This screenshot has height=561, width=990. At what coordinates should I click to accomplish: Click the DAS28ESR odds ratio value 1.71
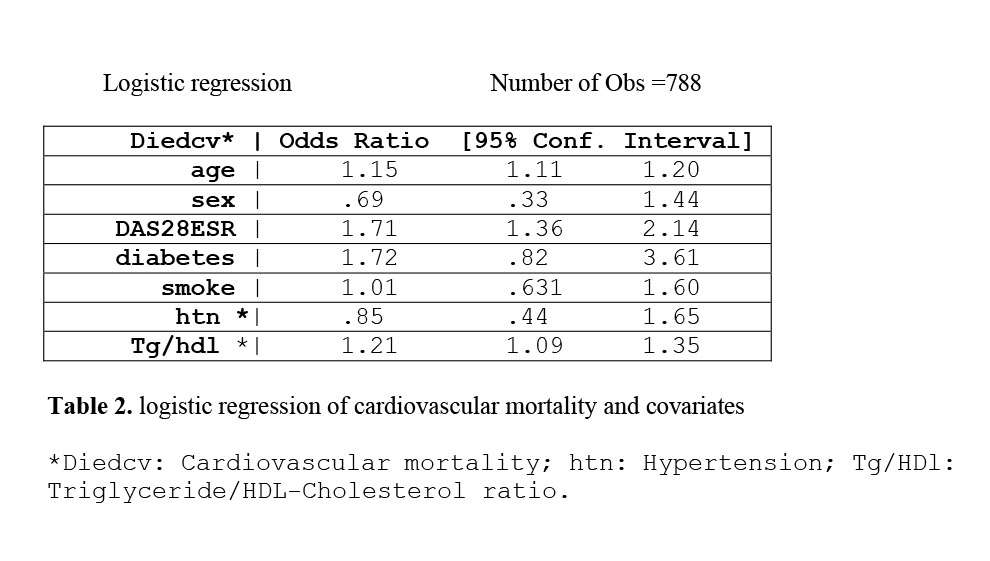pyautogui.click(x=369, y=229)
